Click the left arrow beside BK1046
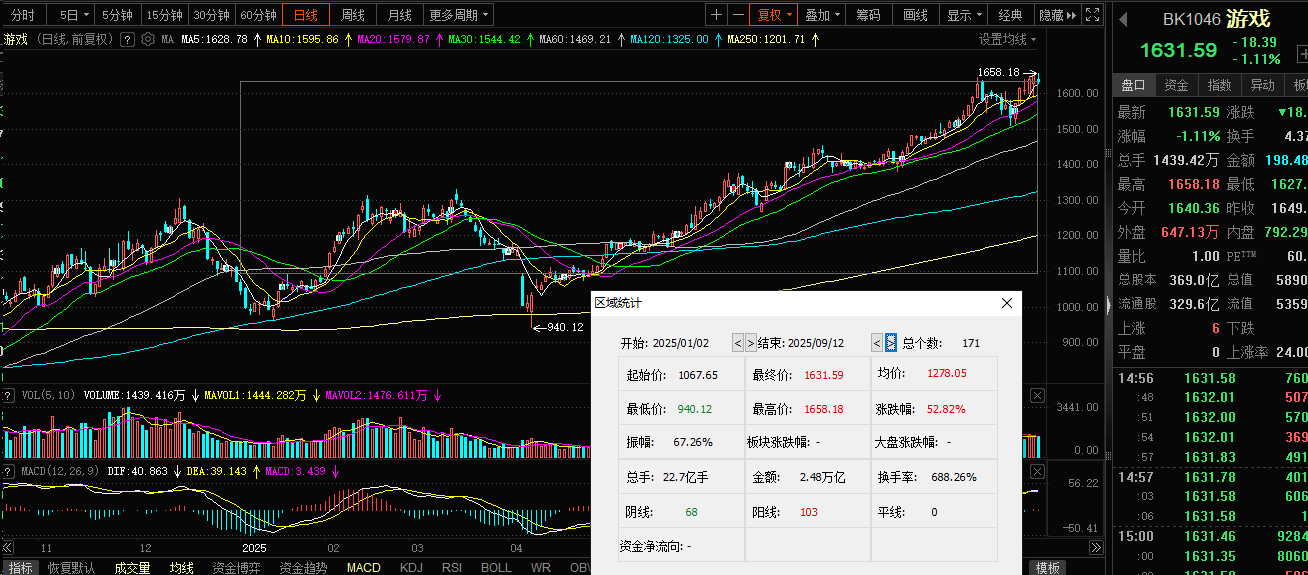 [1123, 19]
